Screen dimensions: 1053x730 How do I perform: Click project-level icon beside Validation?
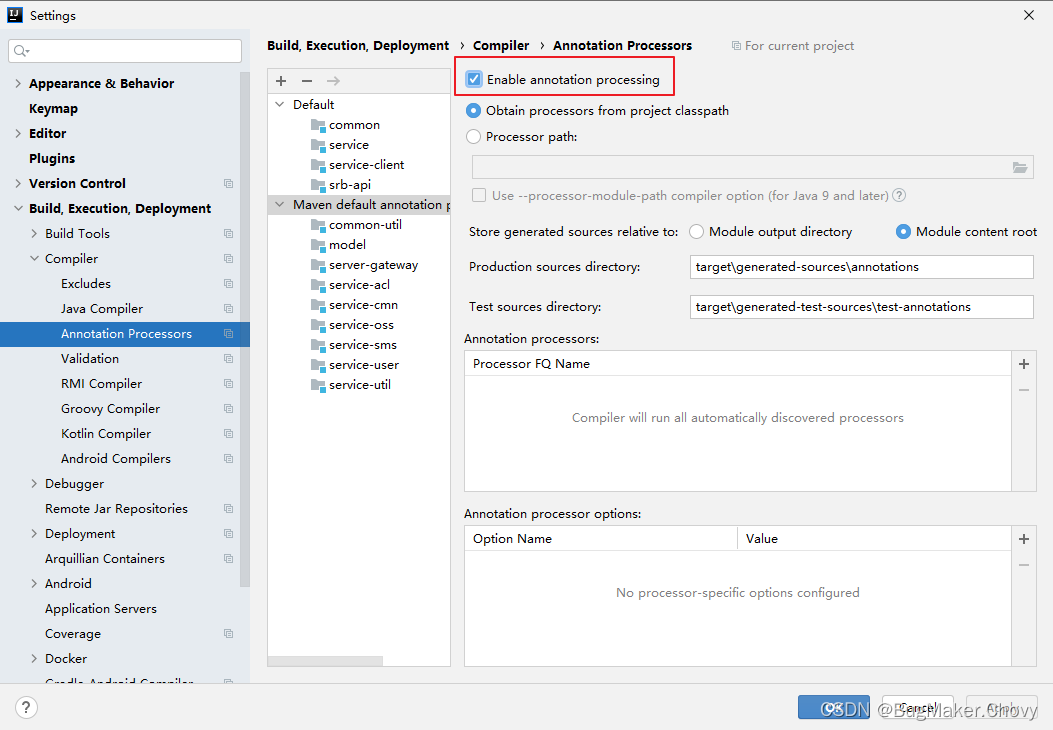[x=228, y=359]
